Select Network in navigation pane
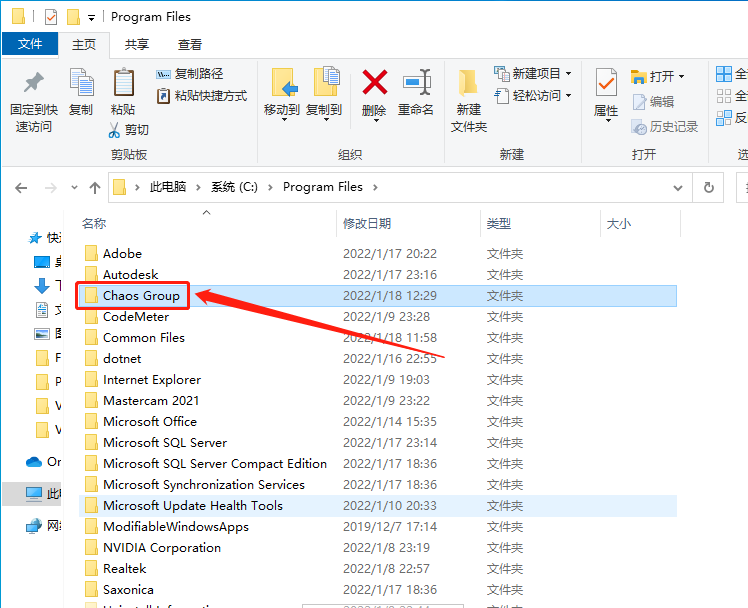 44,526
